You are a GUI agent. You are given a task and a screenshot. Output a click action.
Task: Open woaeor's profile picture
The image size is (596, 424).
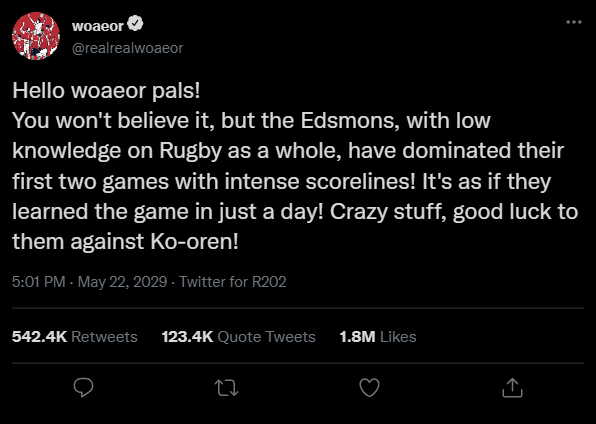tap(36, 36)
